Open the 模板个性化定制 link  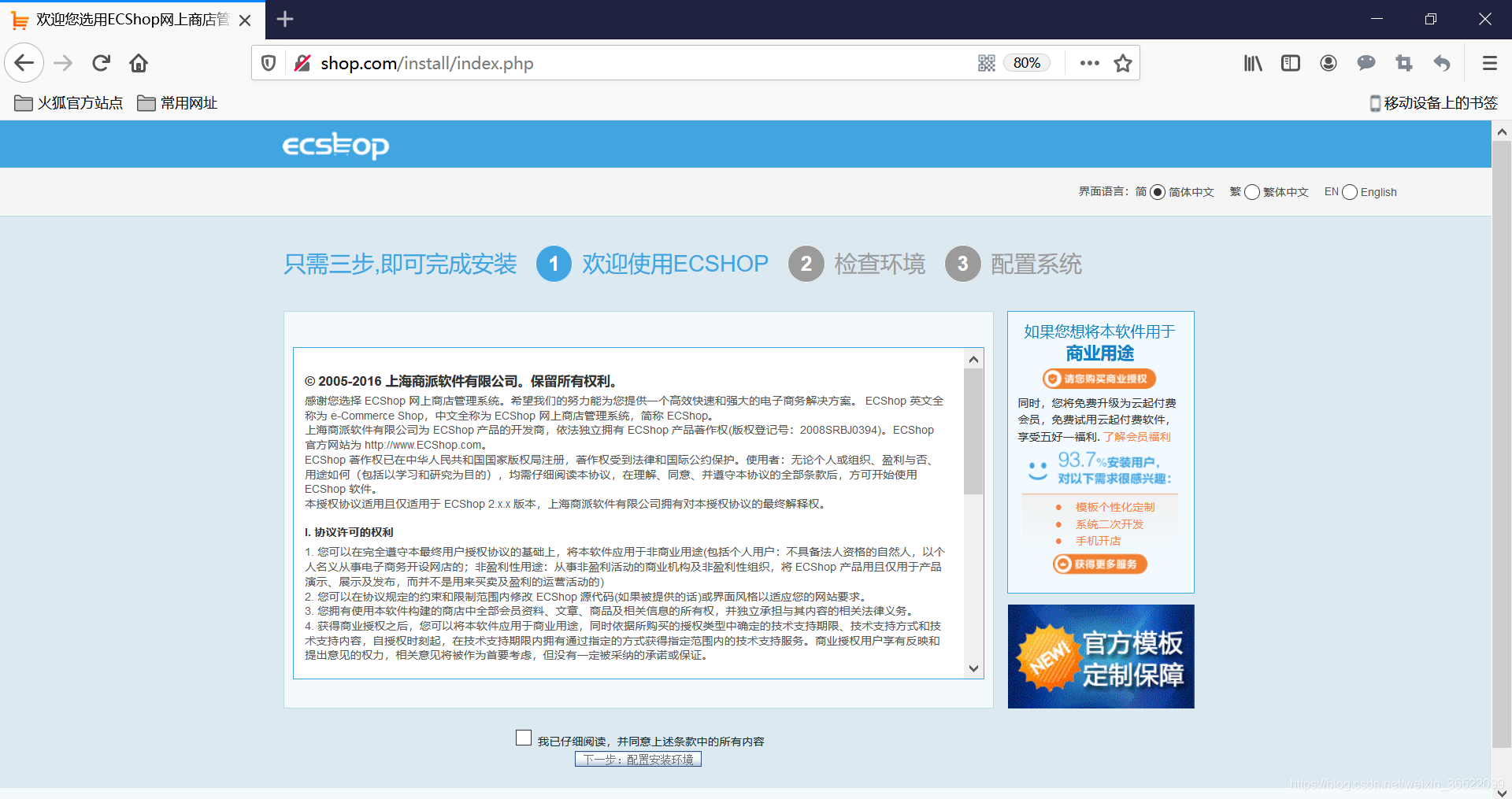click(x=1115, y=507)
